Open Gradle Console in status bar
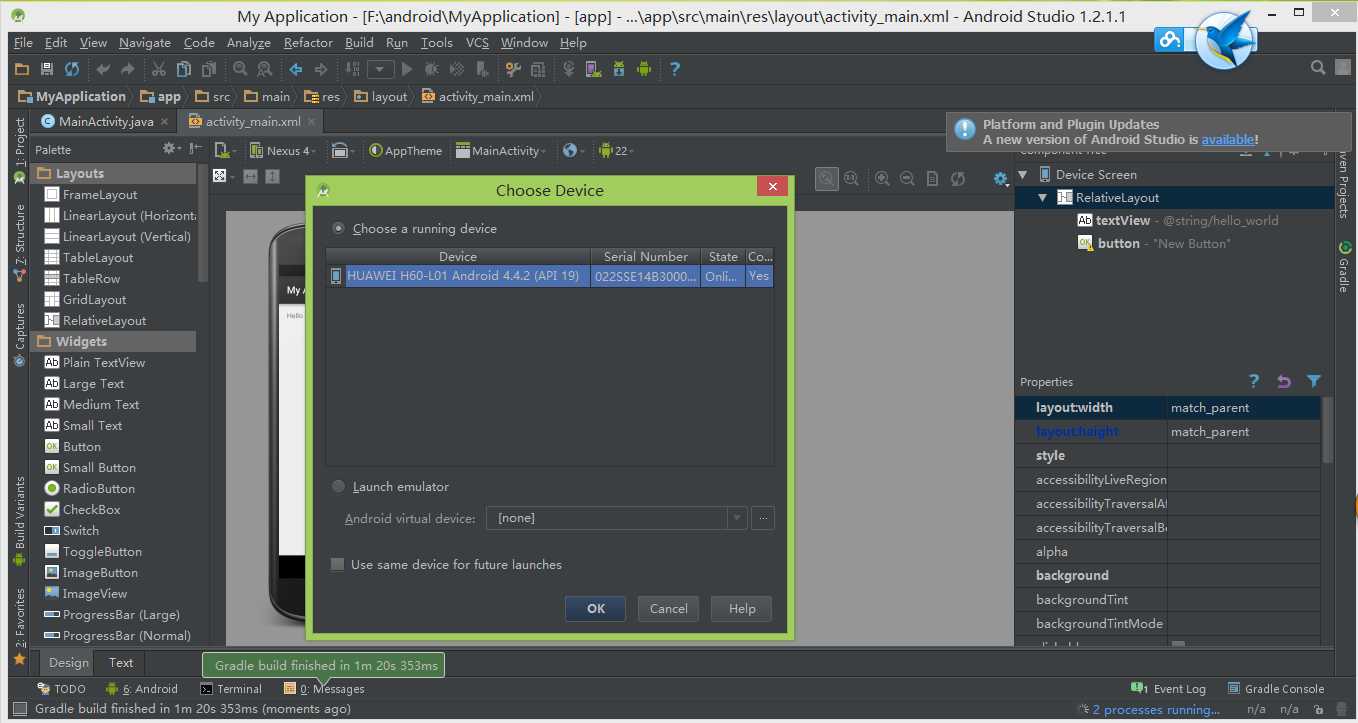 1276,688
